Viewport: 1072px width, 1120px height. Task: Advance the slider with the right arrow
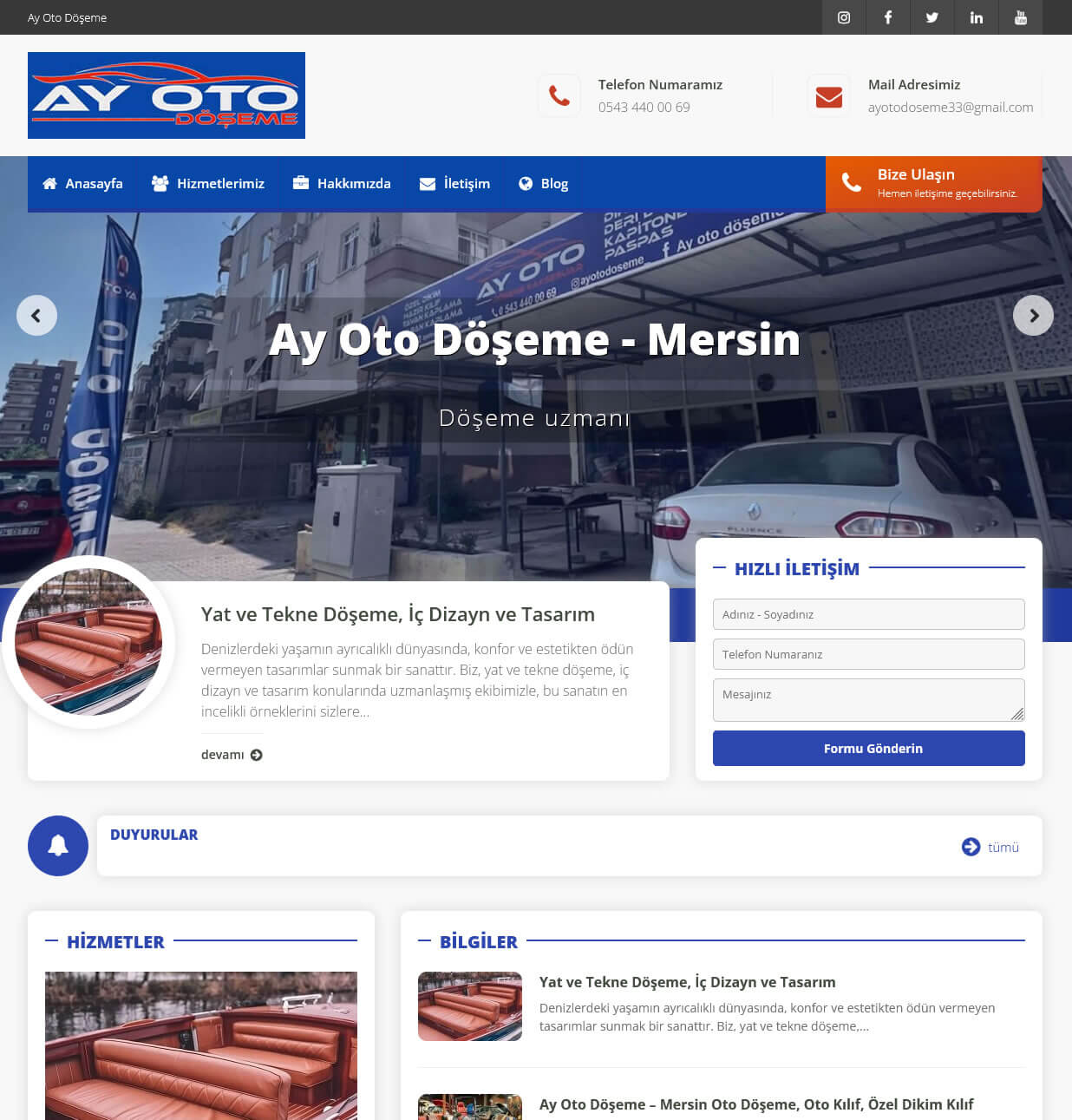click(1033, 315)
